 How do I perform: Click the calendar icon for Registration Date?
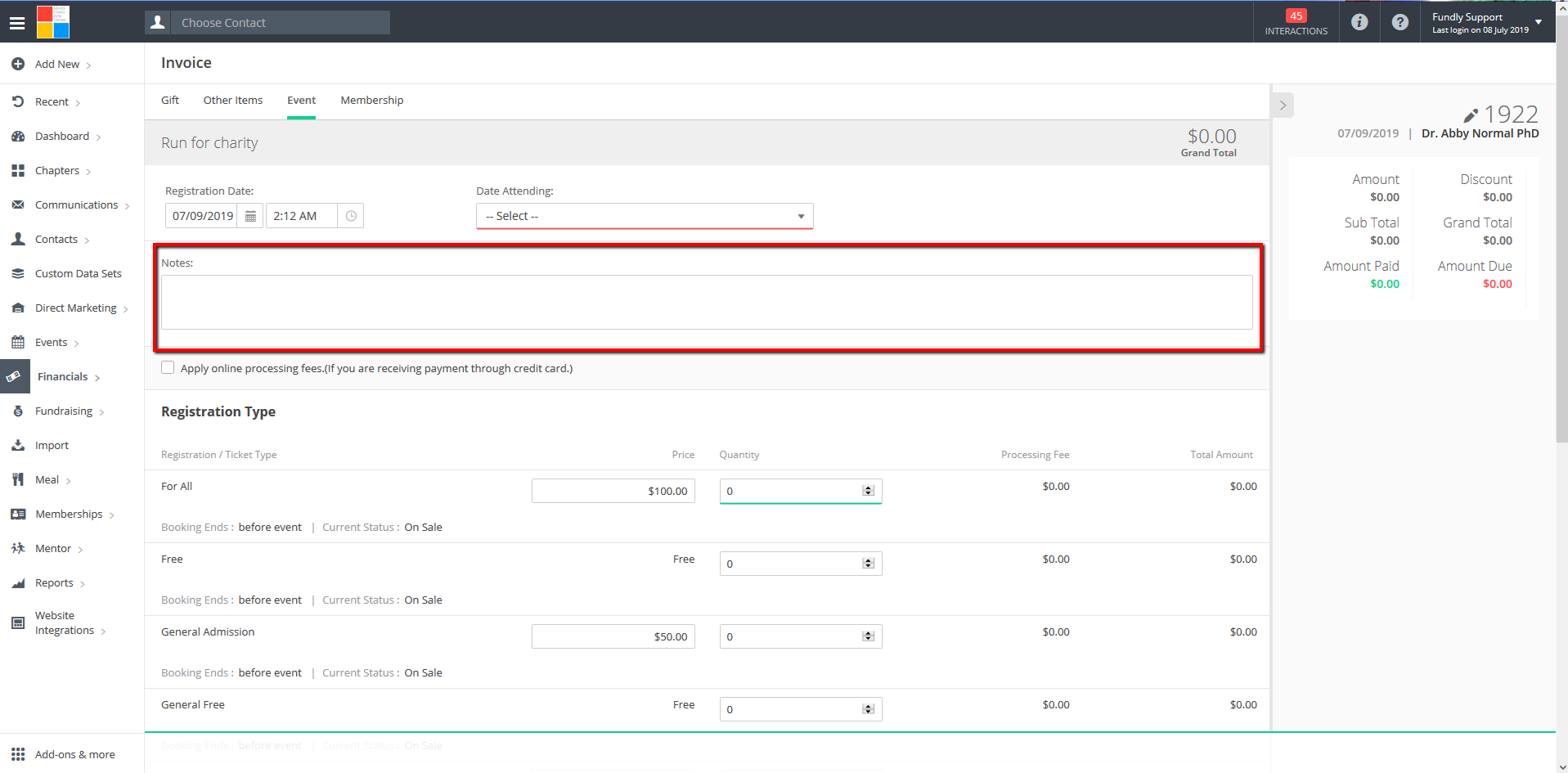[x=250, y=216]
